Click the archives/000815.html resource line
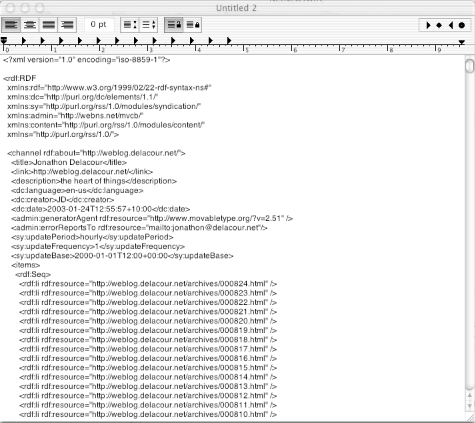Image resolution: width=475 pixels, height=423 pixels. point(148,368)
